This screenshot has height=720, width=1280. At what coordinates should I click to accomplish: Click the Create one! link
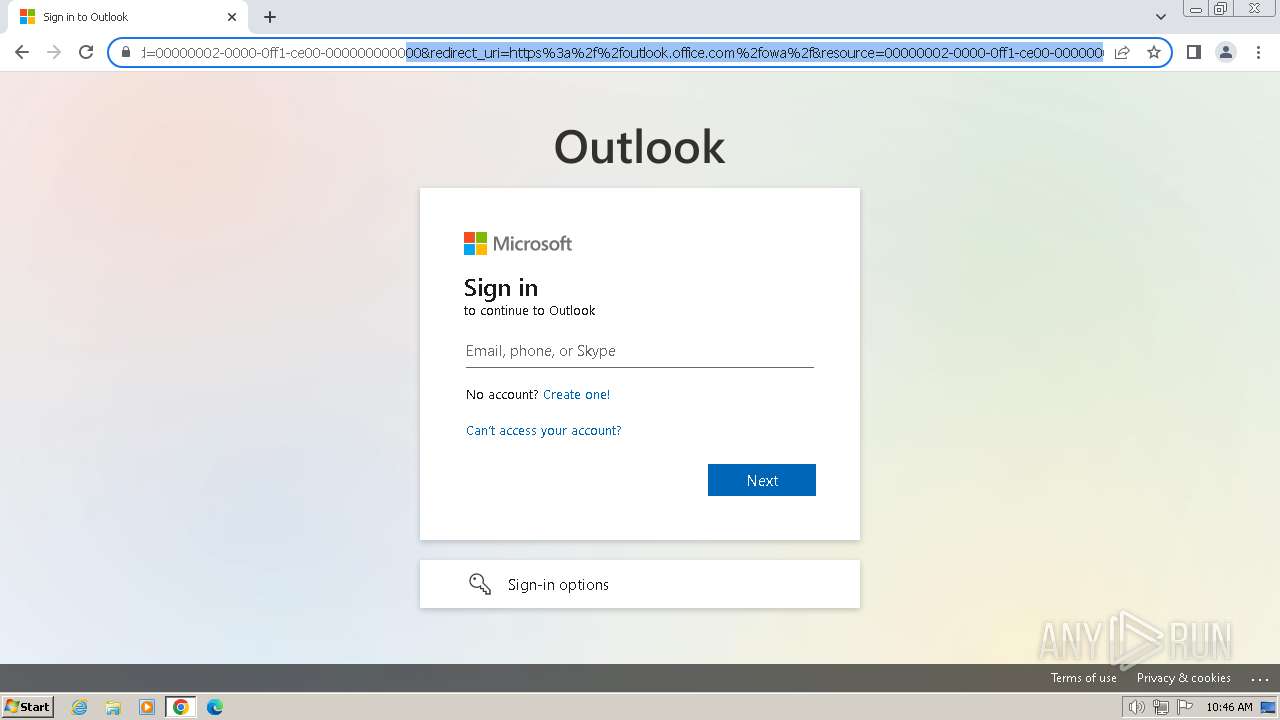tap(576, 394)
